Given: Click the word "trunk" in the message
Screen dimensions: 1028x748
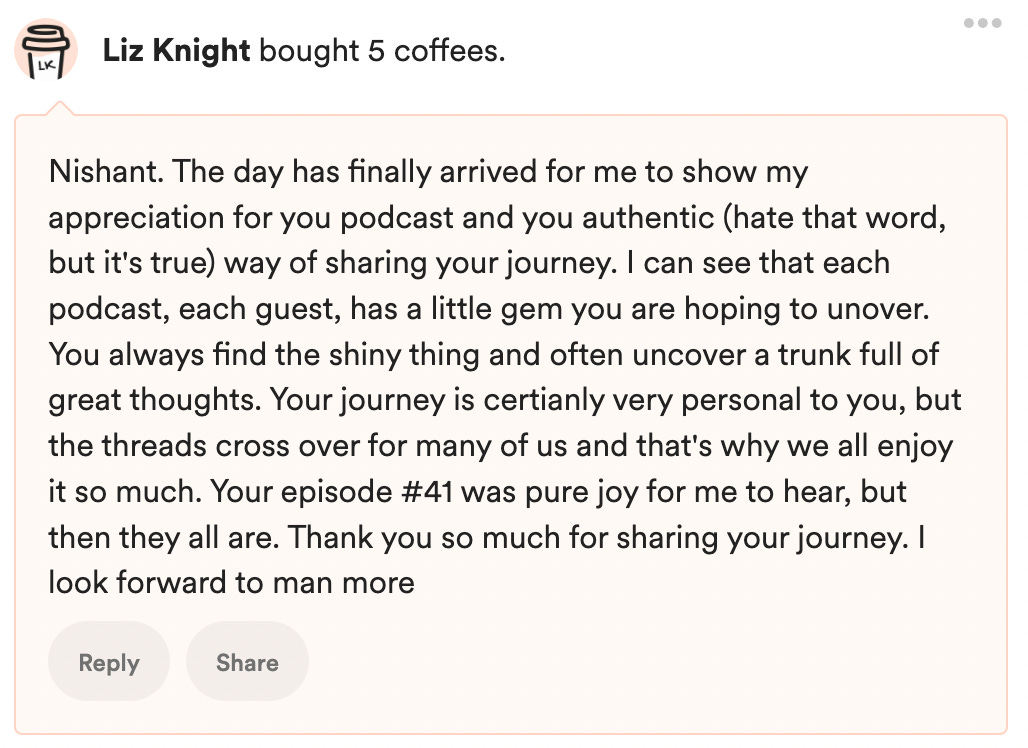Looking at the screenshot, I should coord(771,355).
